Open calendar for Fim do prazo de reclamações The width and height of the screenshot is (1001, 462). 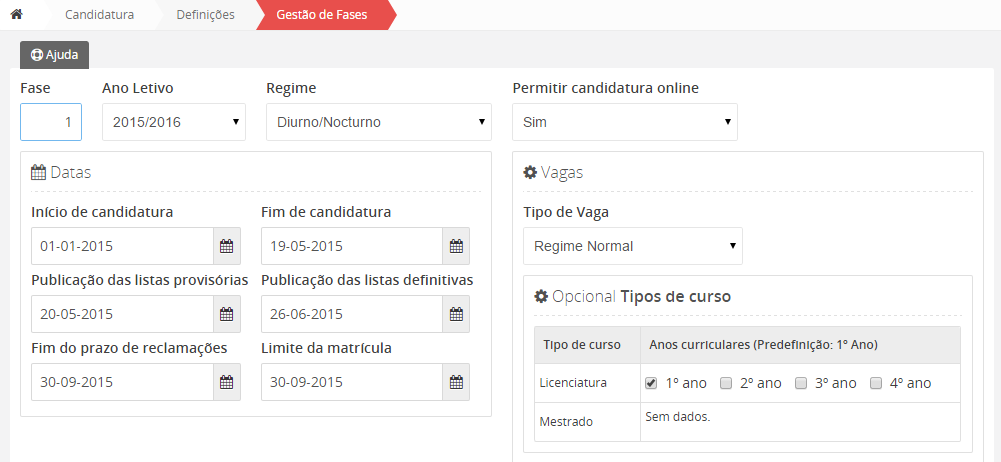(x=226, y=382)
